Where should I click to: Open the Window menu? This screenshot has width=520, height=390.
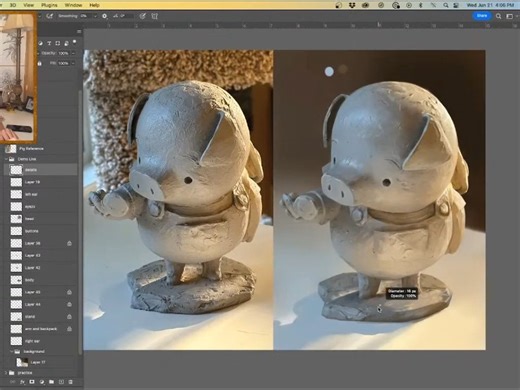(73, 5)
